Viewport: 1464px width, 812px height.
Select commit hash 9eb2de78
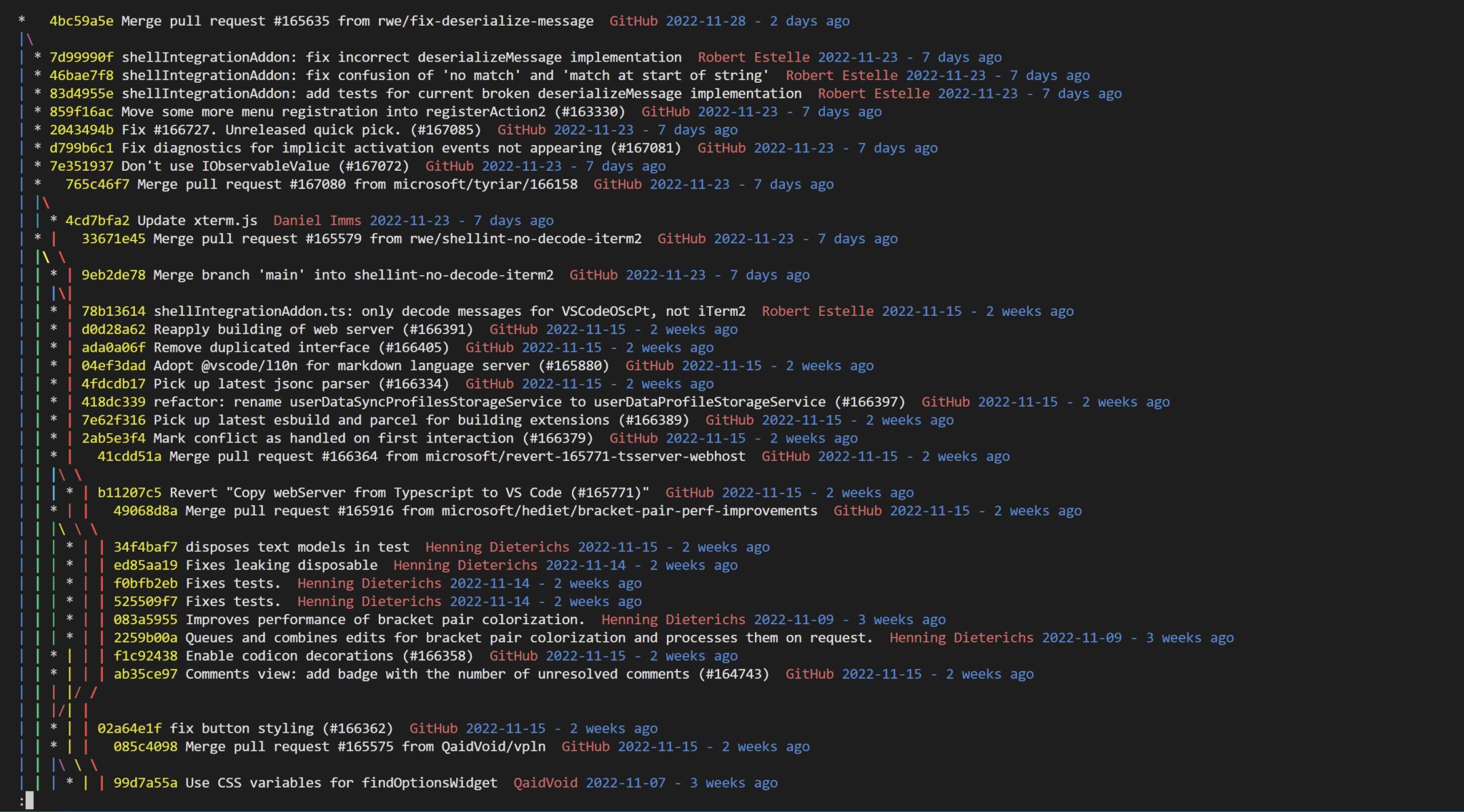pyautogui.click(x=113, y=275)
